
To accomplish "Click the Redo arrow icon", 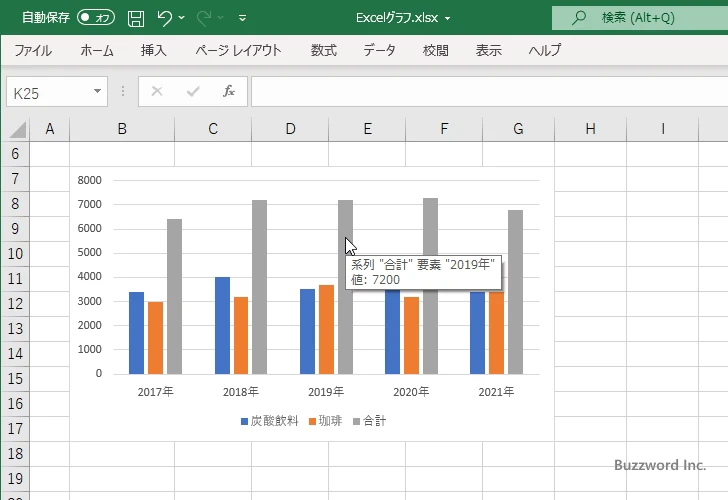I will [x=203, y=18].
